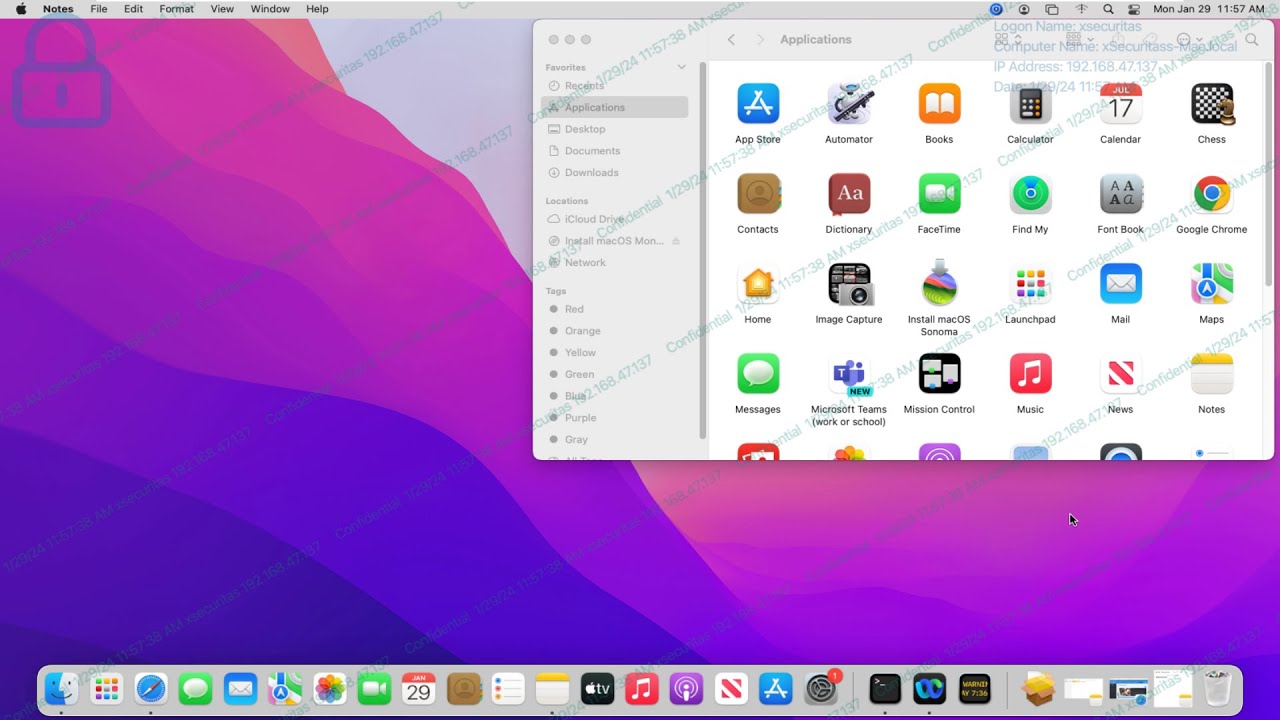Select the Microsoft Teams (work or school) app
This screenshot has height=720, width=1280.
[x=849, y=374]
